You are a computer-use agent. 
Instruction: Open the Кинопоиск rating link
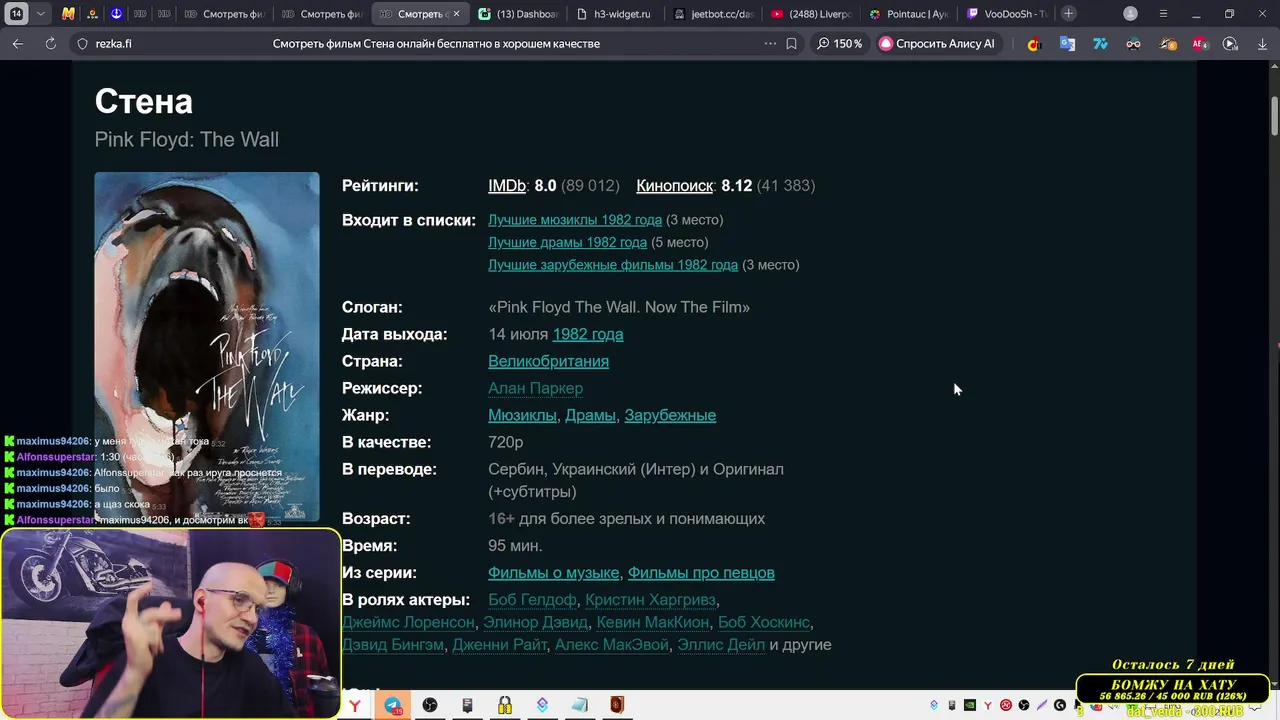674,186
